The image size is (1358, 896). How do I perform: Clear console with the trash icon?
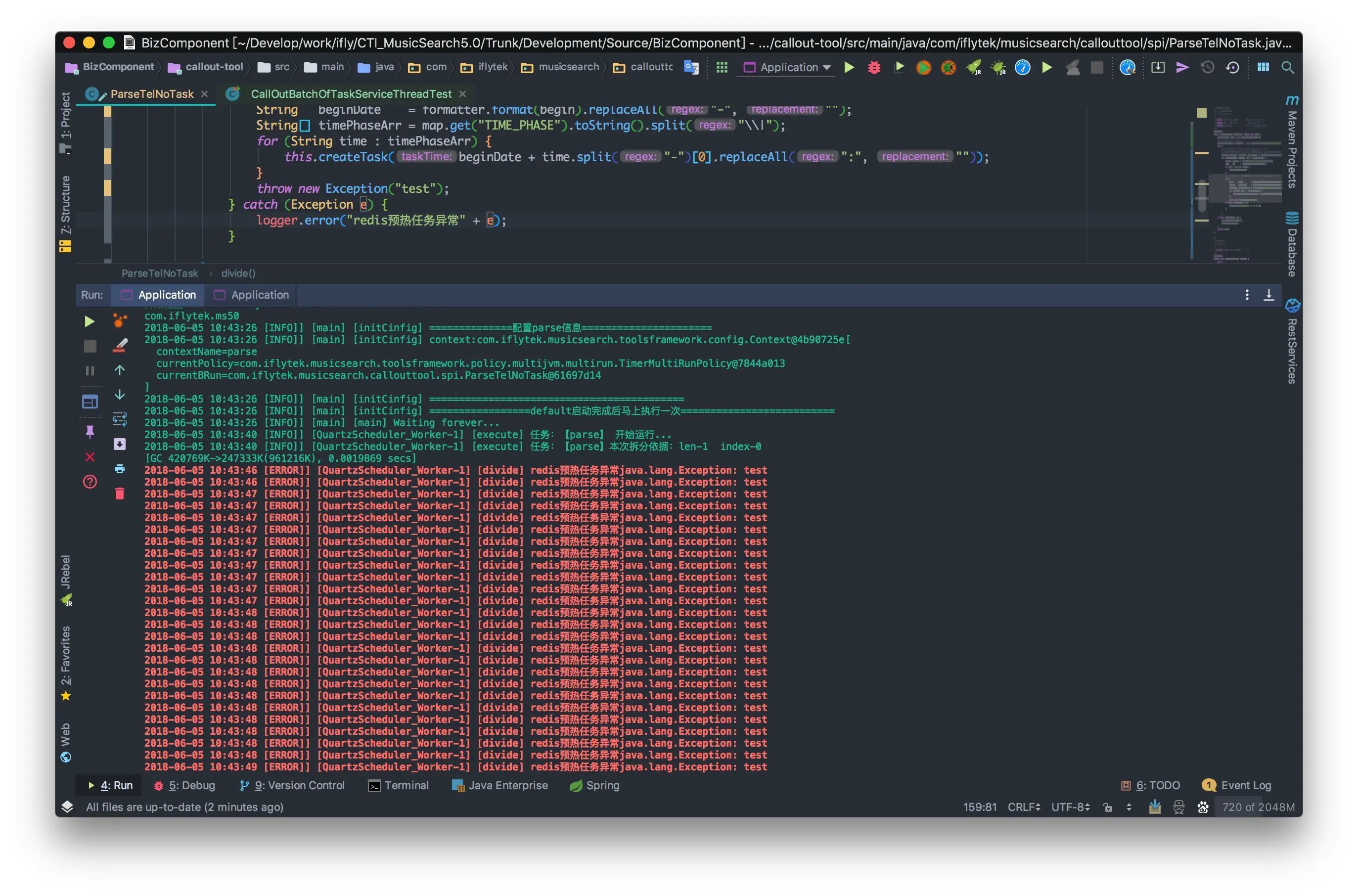[120, 493]
